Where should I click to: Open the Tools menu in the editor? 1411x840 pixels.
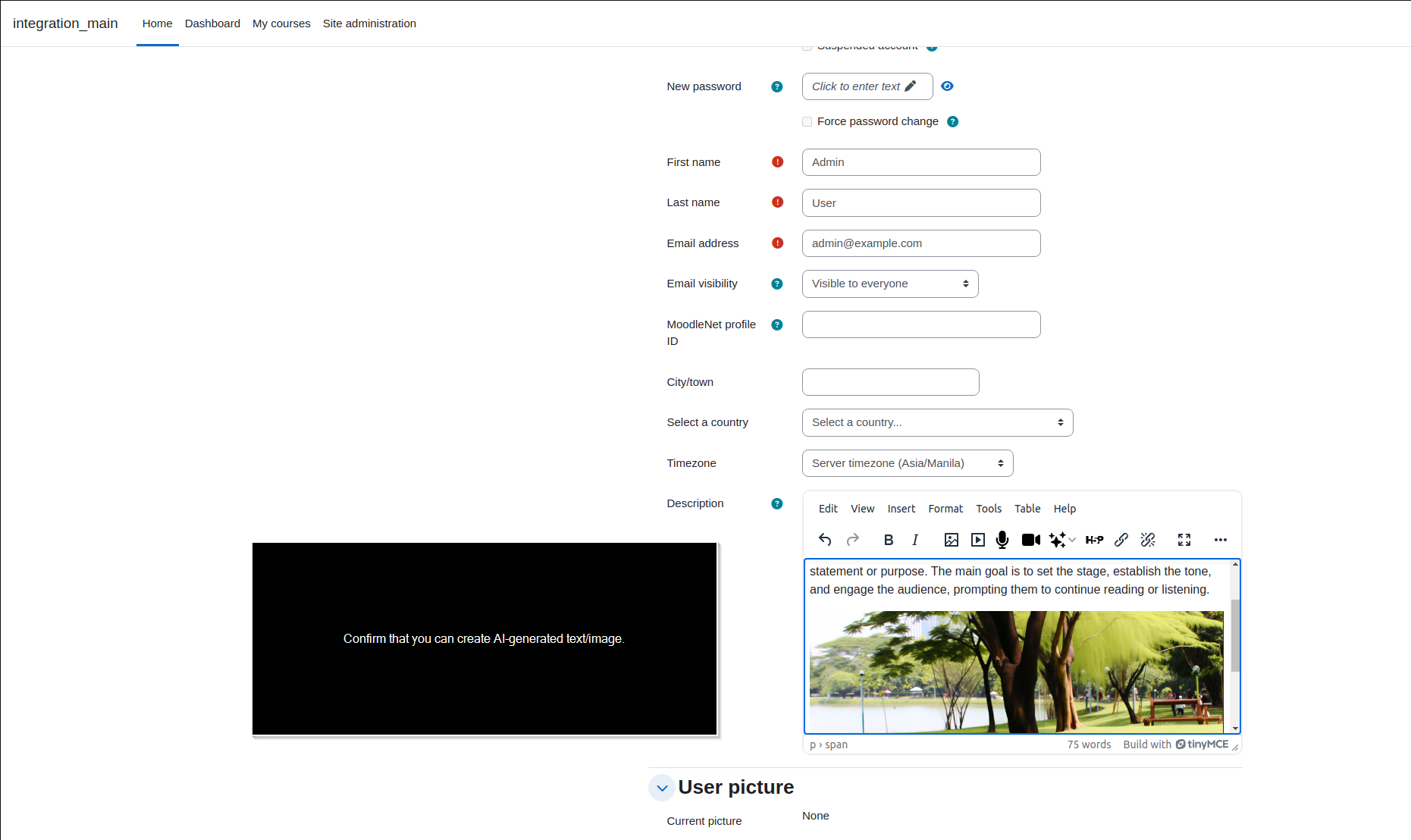click(x=989, y=509)
